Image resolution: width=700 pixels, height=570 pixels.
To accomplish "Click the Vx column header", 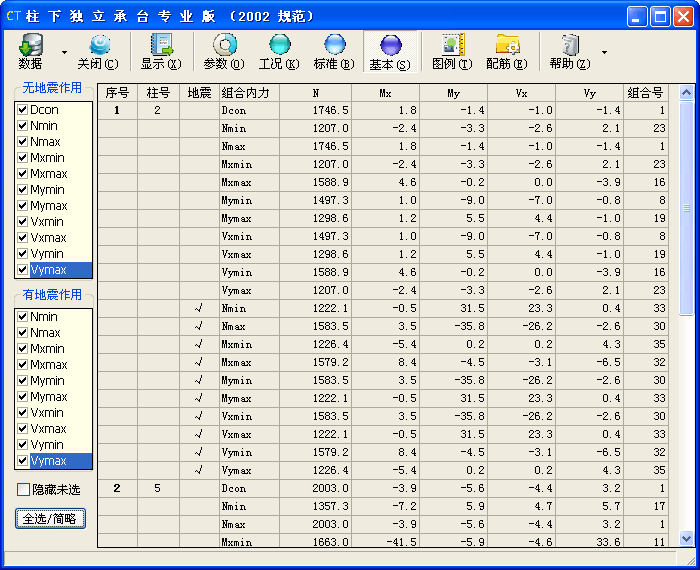I will [x=521, y=93].
